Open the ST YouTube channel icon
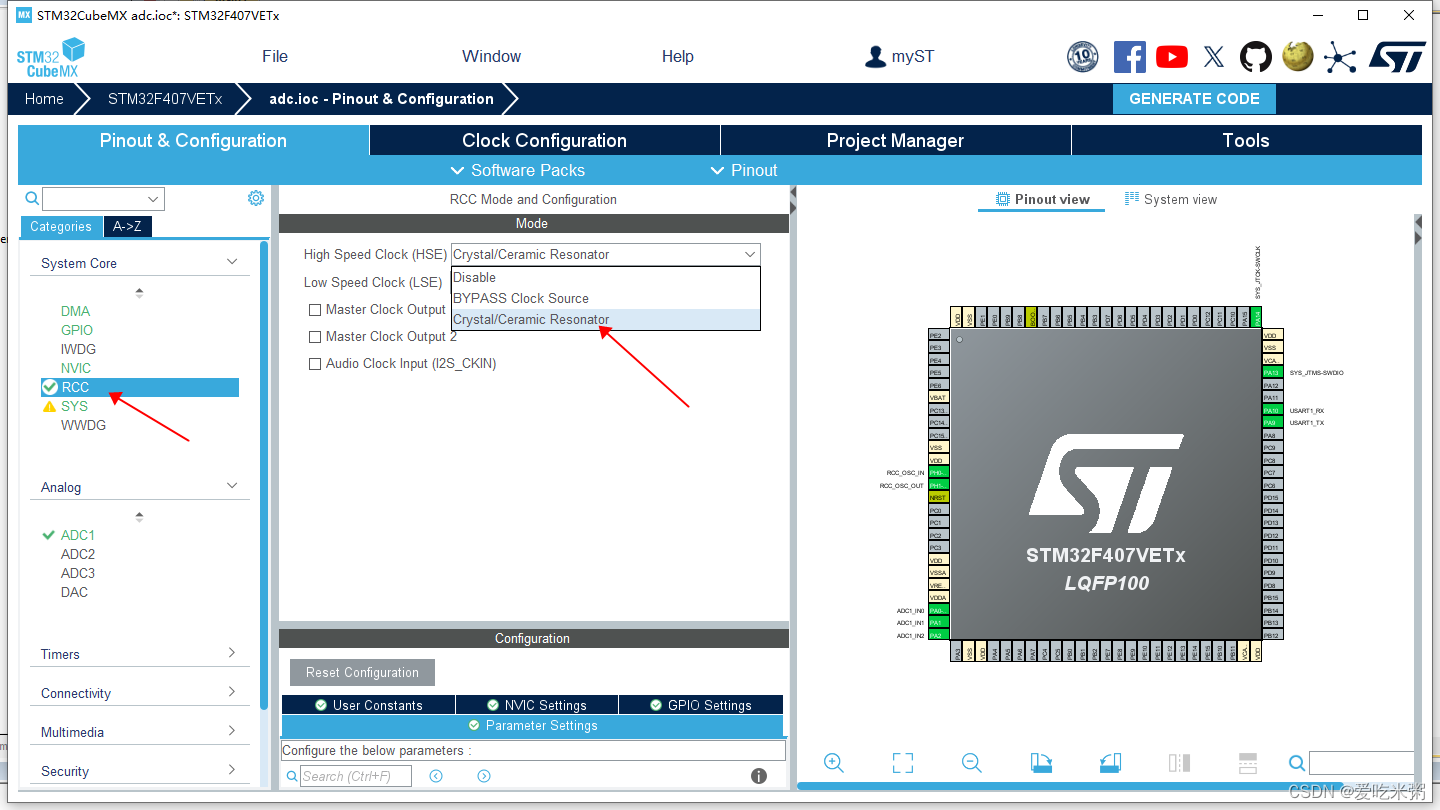 pyautogui.click(x=1171, y=57)
